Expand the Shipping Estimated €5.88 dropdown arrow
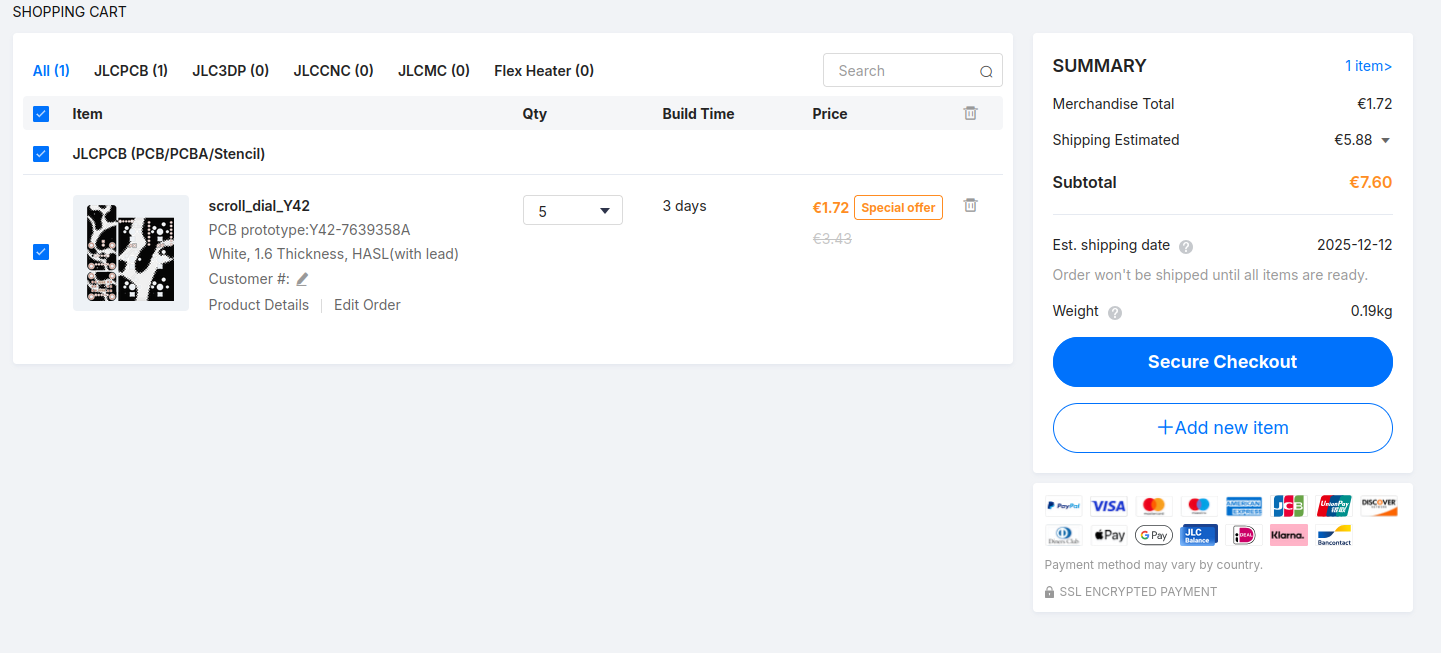 pyautogui.click(x=1385, y=141)
